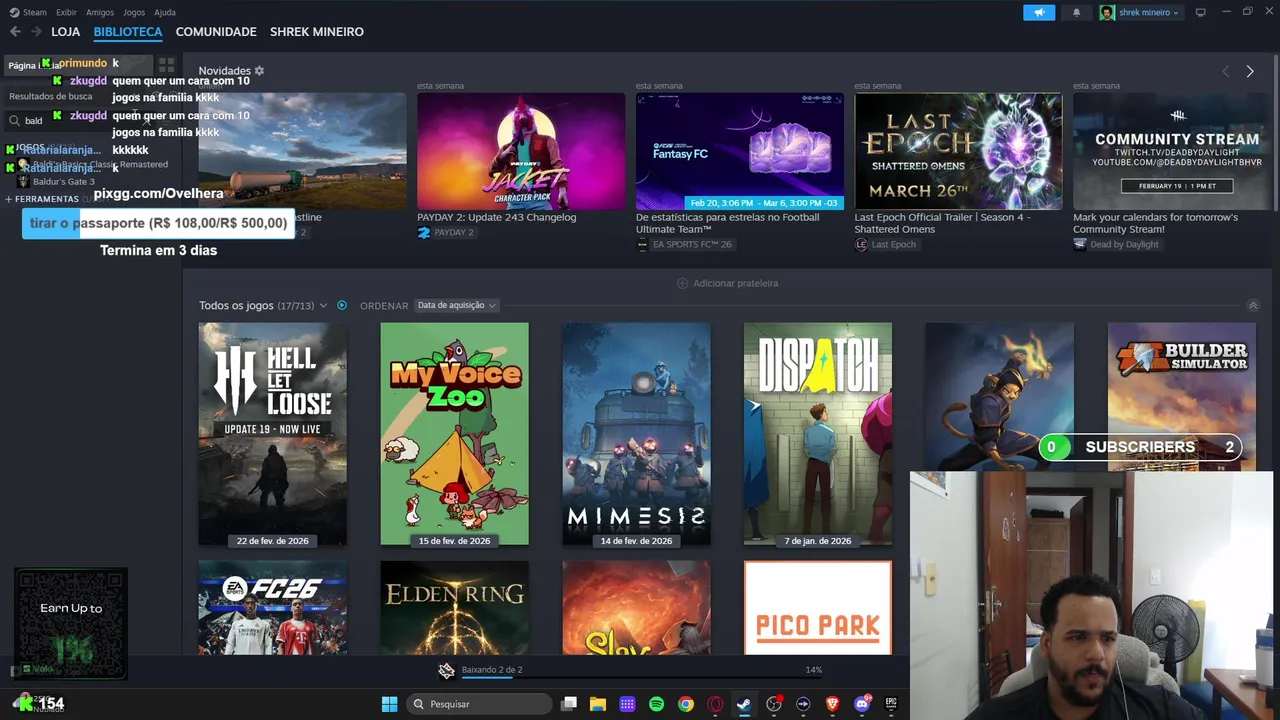
Task: Show next Novidades items with right chevron
Action: (1250, 71)
